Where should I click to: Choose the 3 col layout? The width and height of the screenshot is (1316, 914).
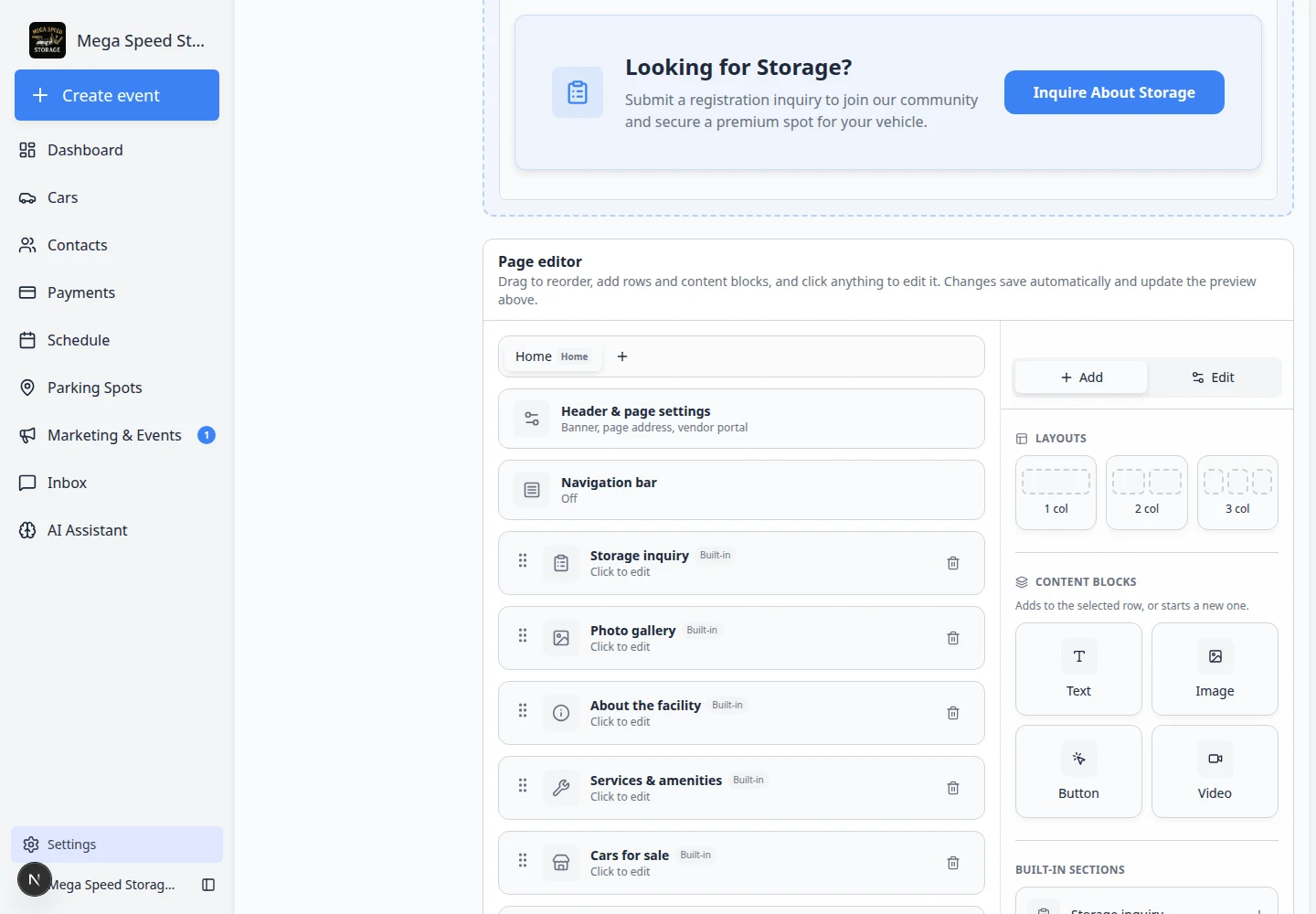click(1237, 493)
